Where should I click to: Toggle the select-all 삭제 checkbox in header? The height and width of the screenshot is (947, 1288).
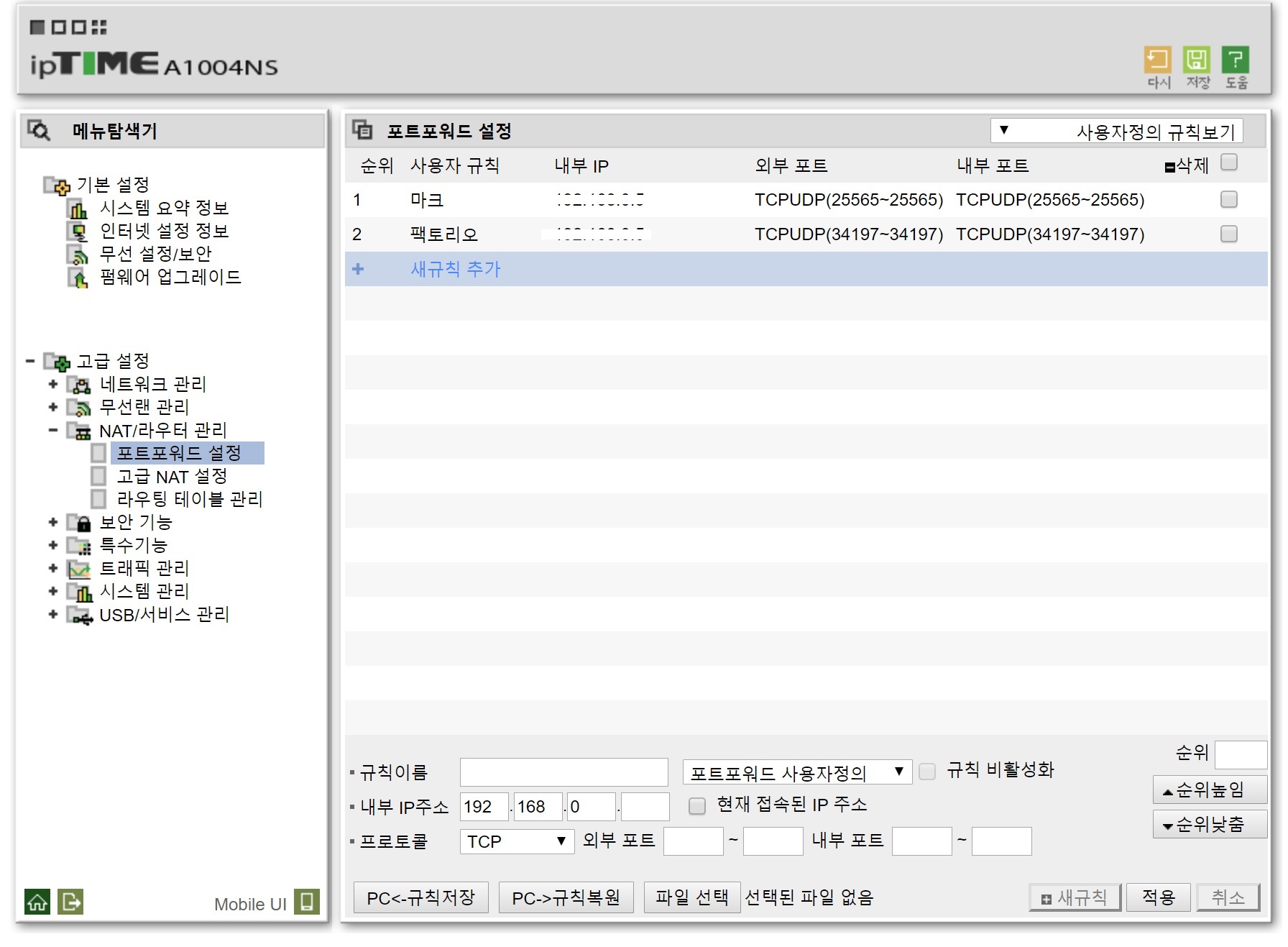click(1229, 163)
